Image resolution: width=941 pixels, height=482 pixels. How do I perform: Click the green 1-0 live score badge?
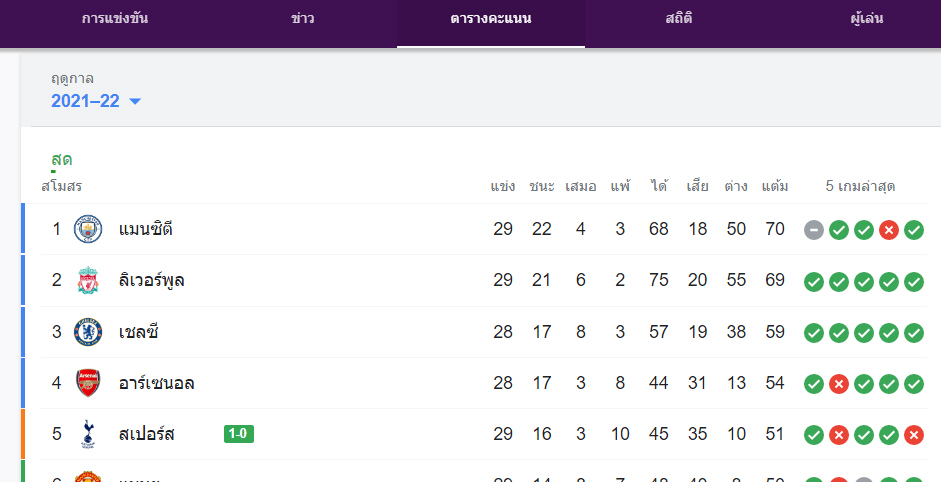[238, 434]
